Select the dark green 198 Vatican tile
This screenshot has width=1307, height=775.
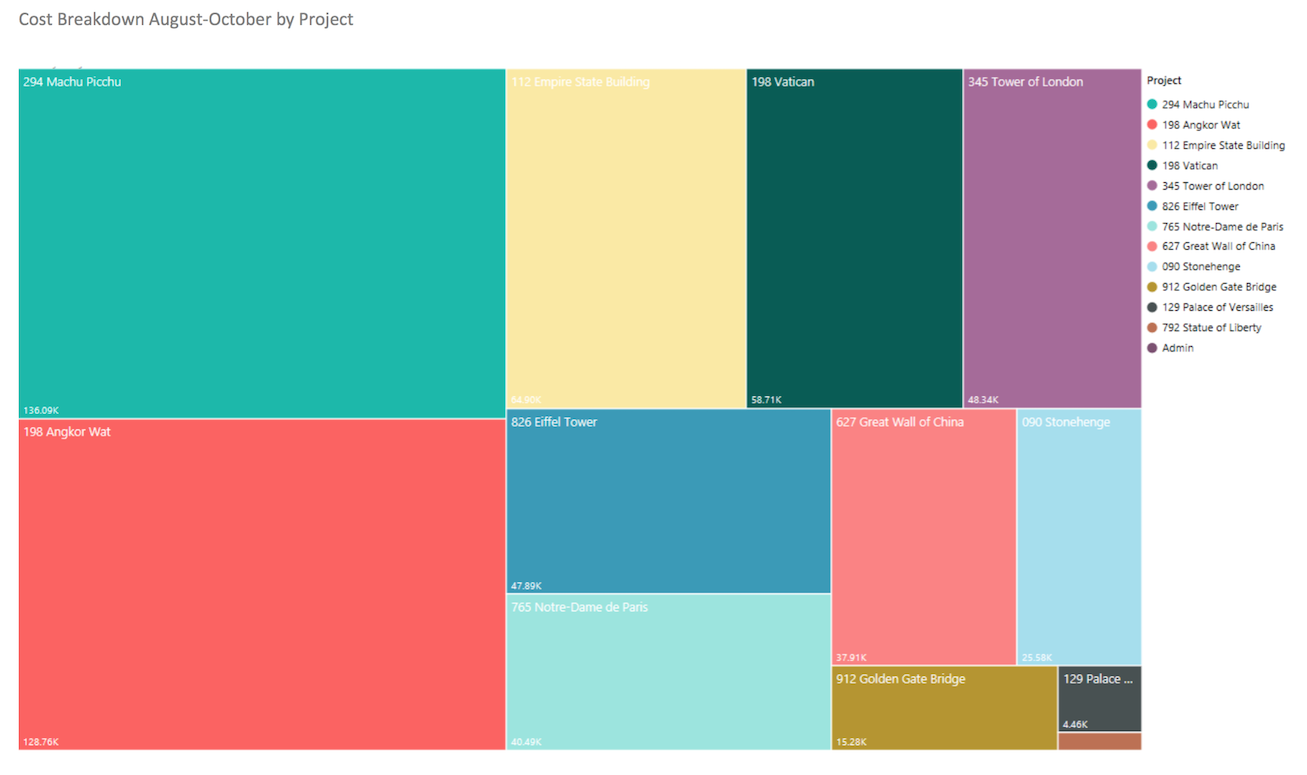coord(854,238)
